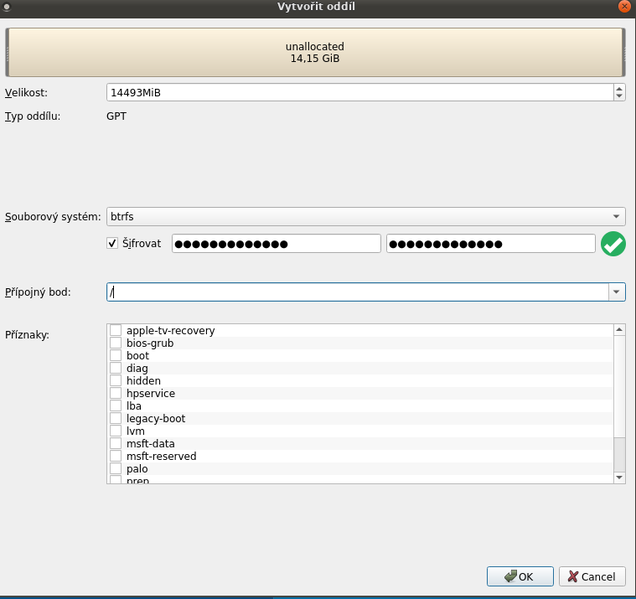Increase partition size with the Velikost stepper
The height and width of the screenshot is (599, 636).
[618, 88]
